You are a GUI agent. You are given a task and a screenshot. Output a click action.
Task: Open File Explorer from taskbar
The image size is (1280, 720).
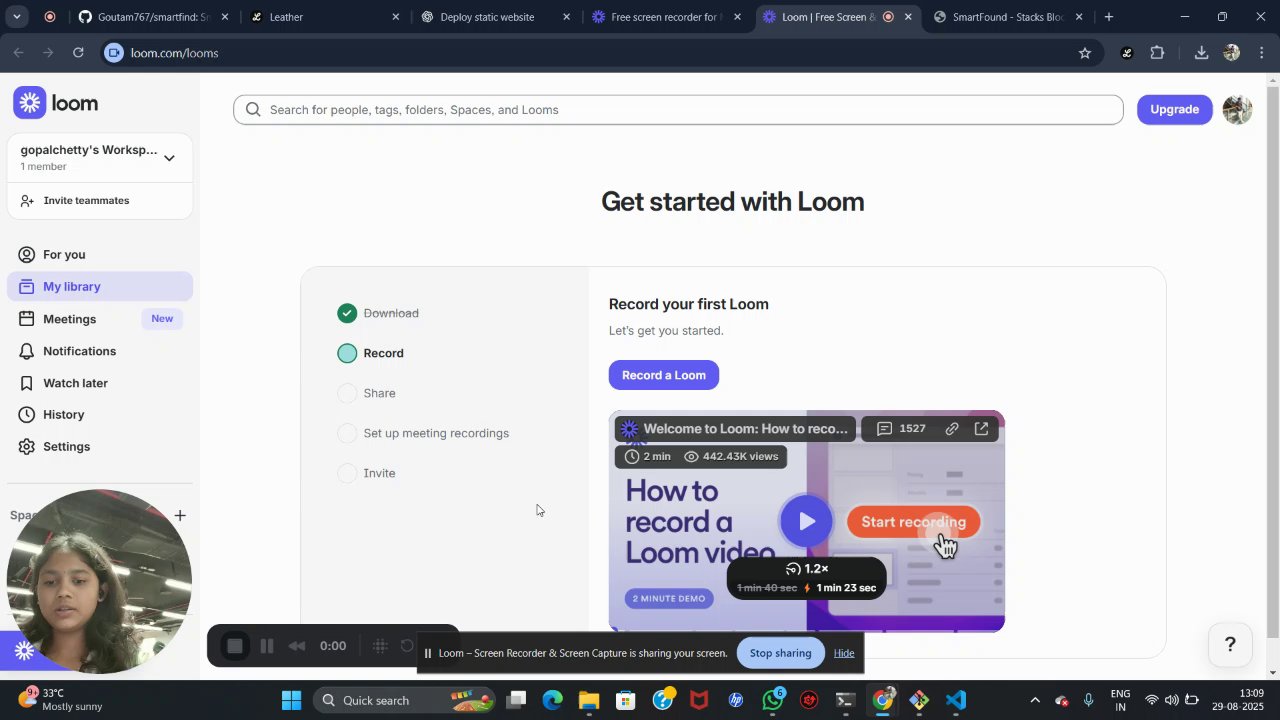click(x=589, y=700)
